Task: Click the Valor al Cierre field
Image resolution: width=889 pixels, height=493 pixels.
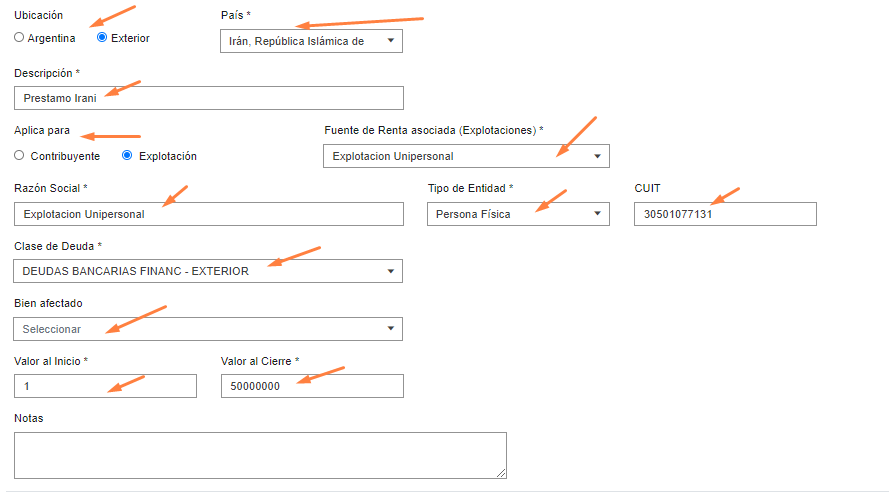Action: 312,386
